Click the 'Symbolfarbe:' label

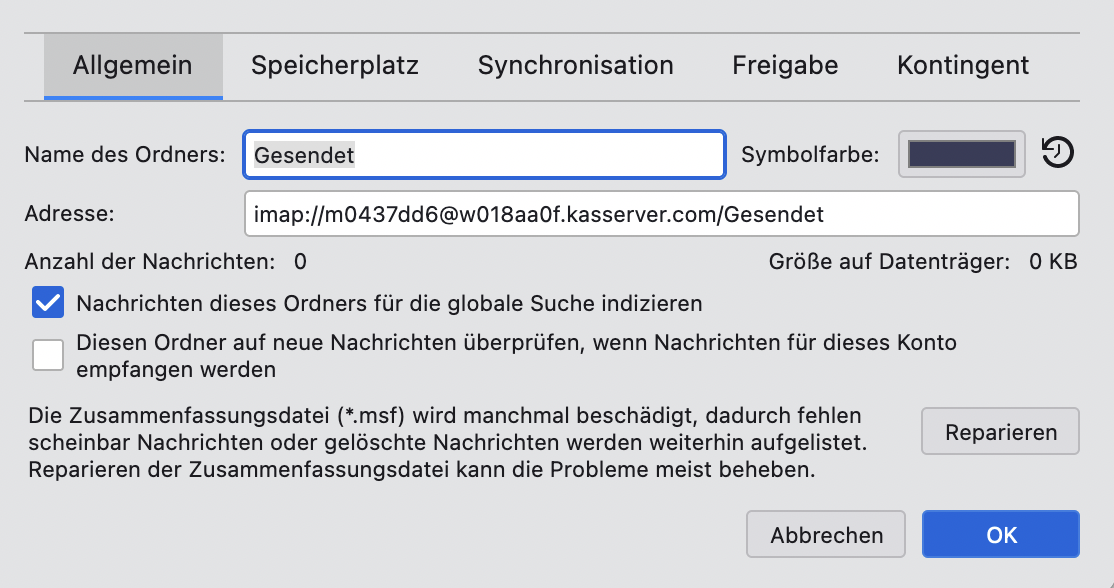coord(811,155)
